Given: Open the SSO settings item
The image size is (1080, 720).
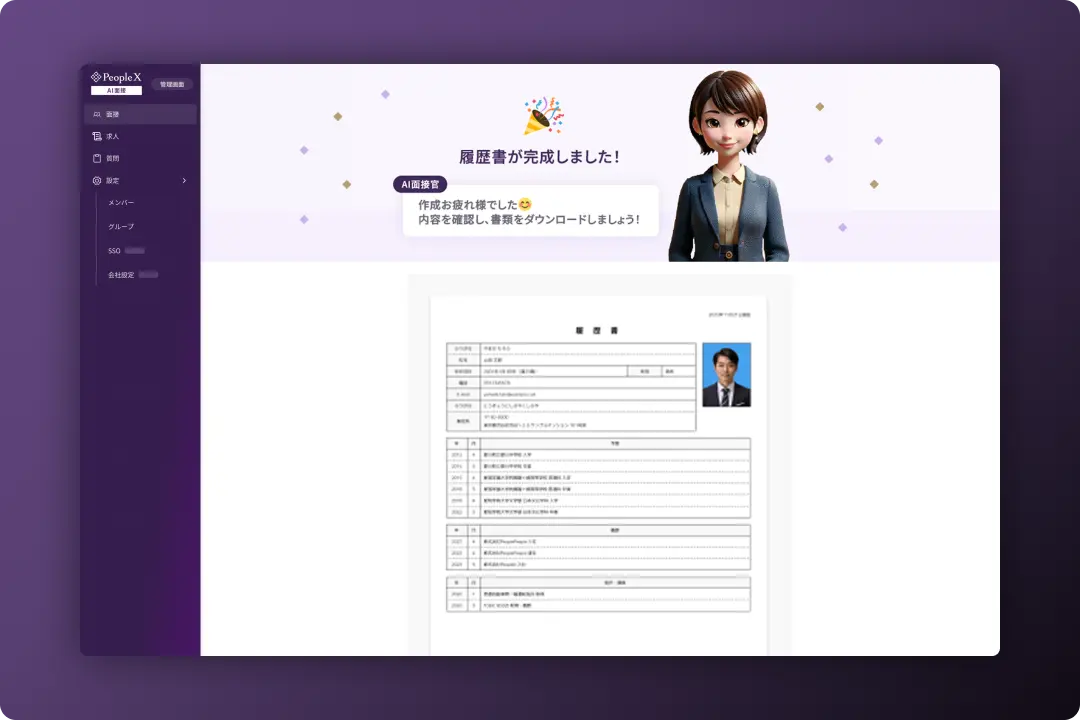Looking at the screenshot, I should 112,250.
